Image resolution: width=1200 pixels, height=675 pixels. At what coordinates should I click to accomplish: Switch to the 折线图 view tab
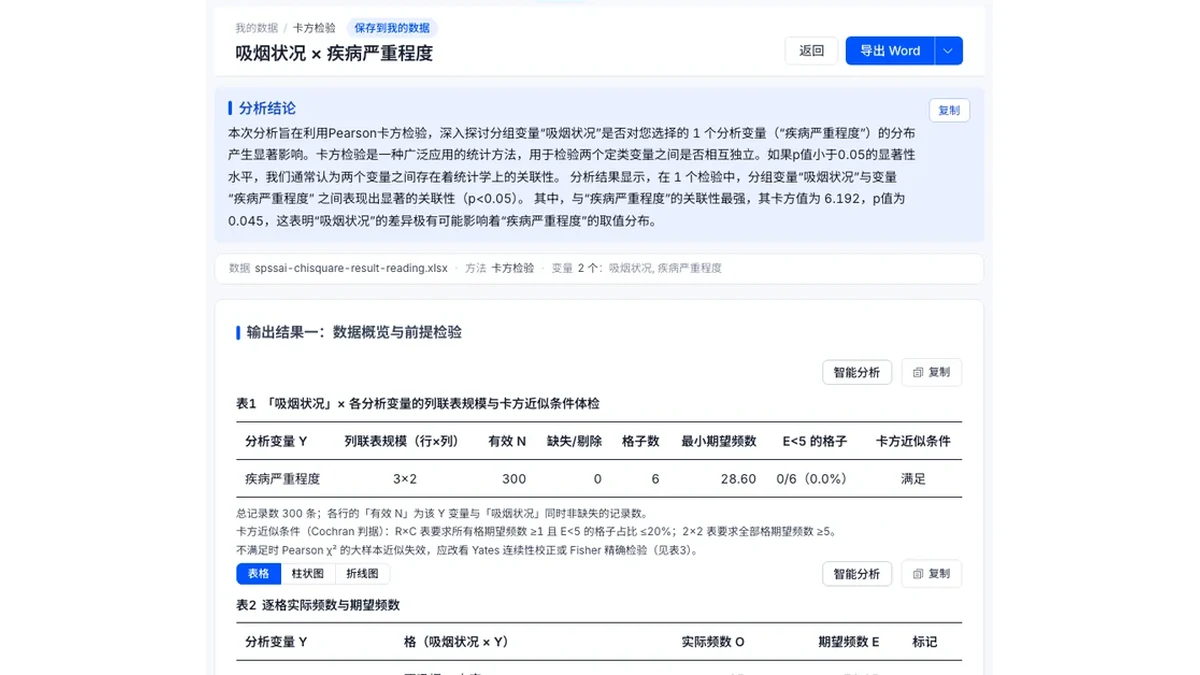362,574
